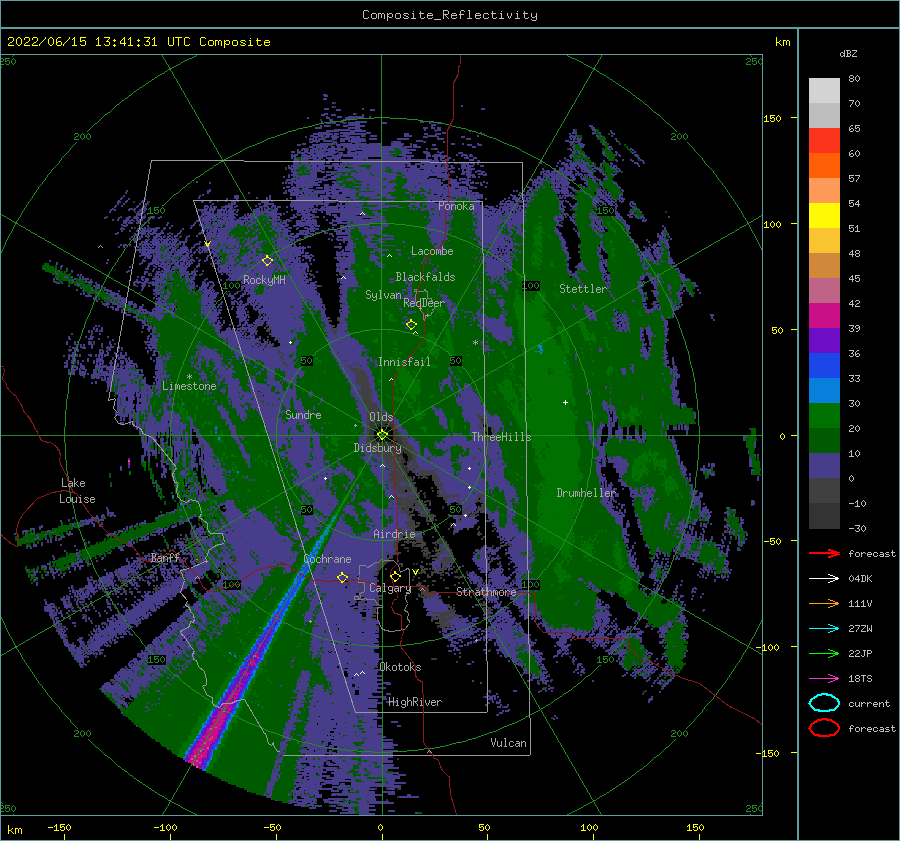The width and height of the screenshot is (900, 841).
Task: Click the magenta 18TS arrow icon
Action: (824, 679)
